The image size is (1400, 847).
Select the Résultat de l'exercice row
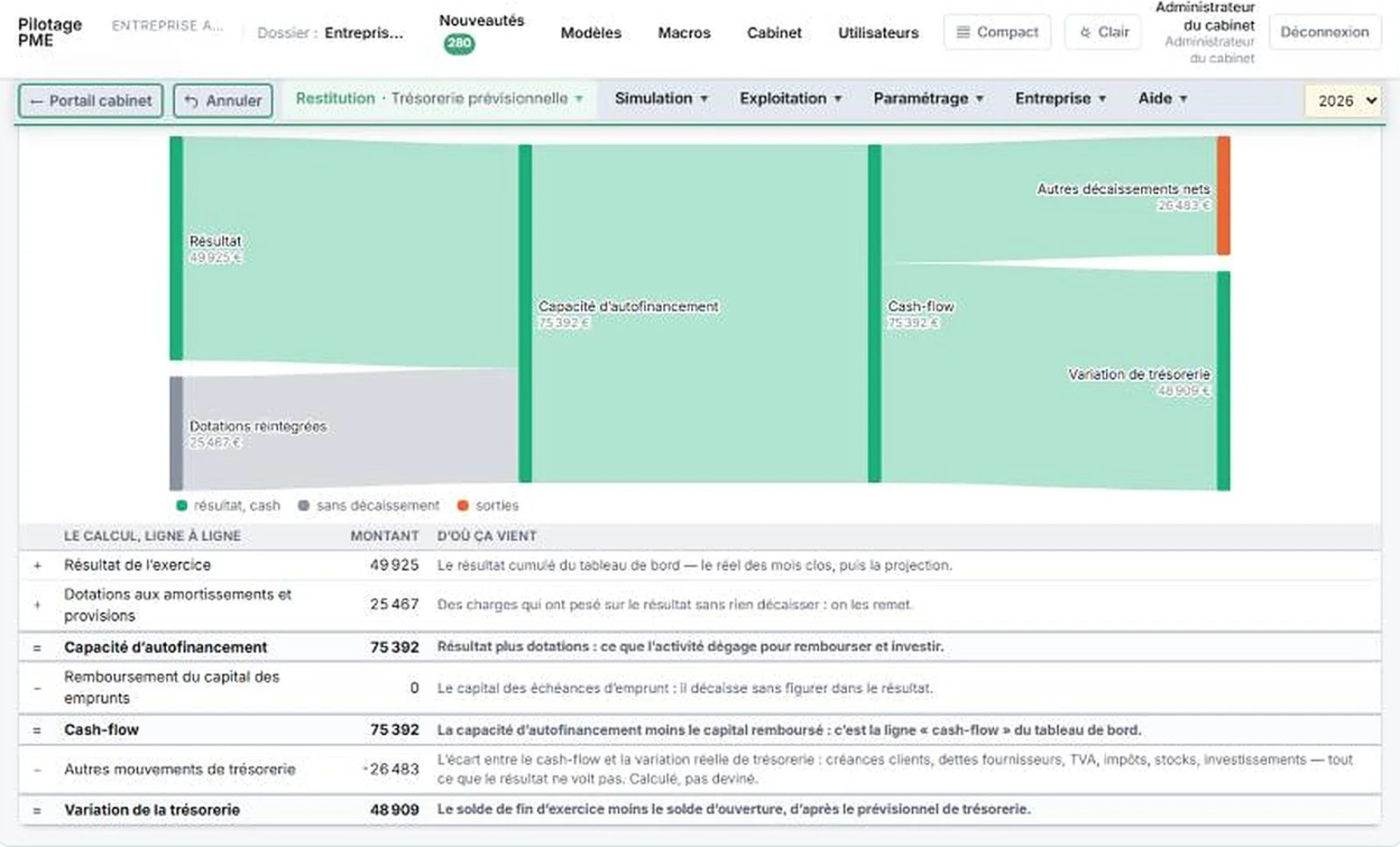point(699,565)
